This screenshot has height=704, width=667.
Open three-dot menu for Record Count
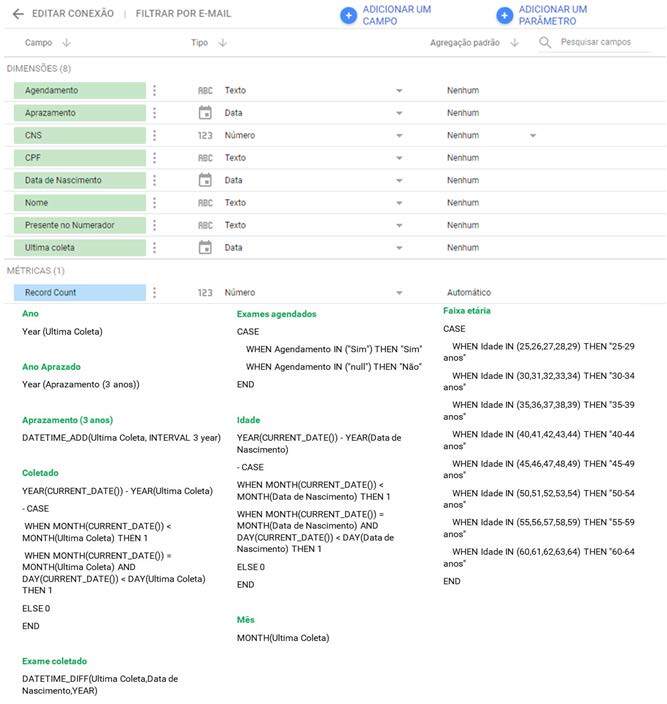[154, 293]
